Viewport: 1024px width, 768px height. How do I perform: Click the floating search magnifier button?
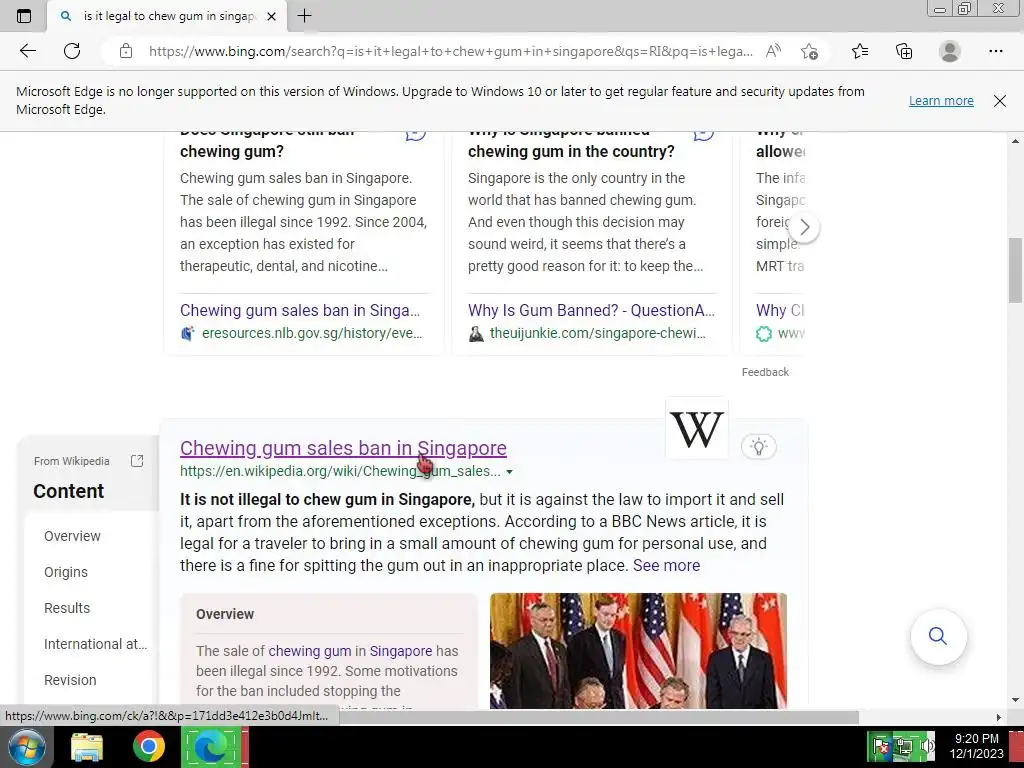938,636
